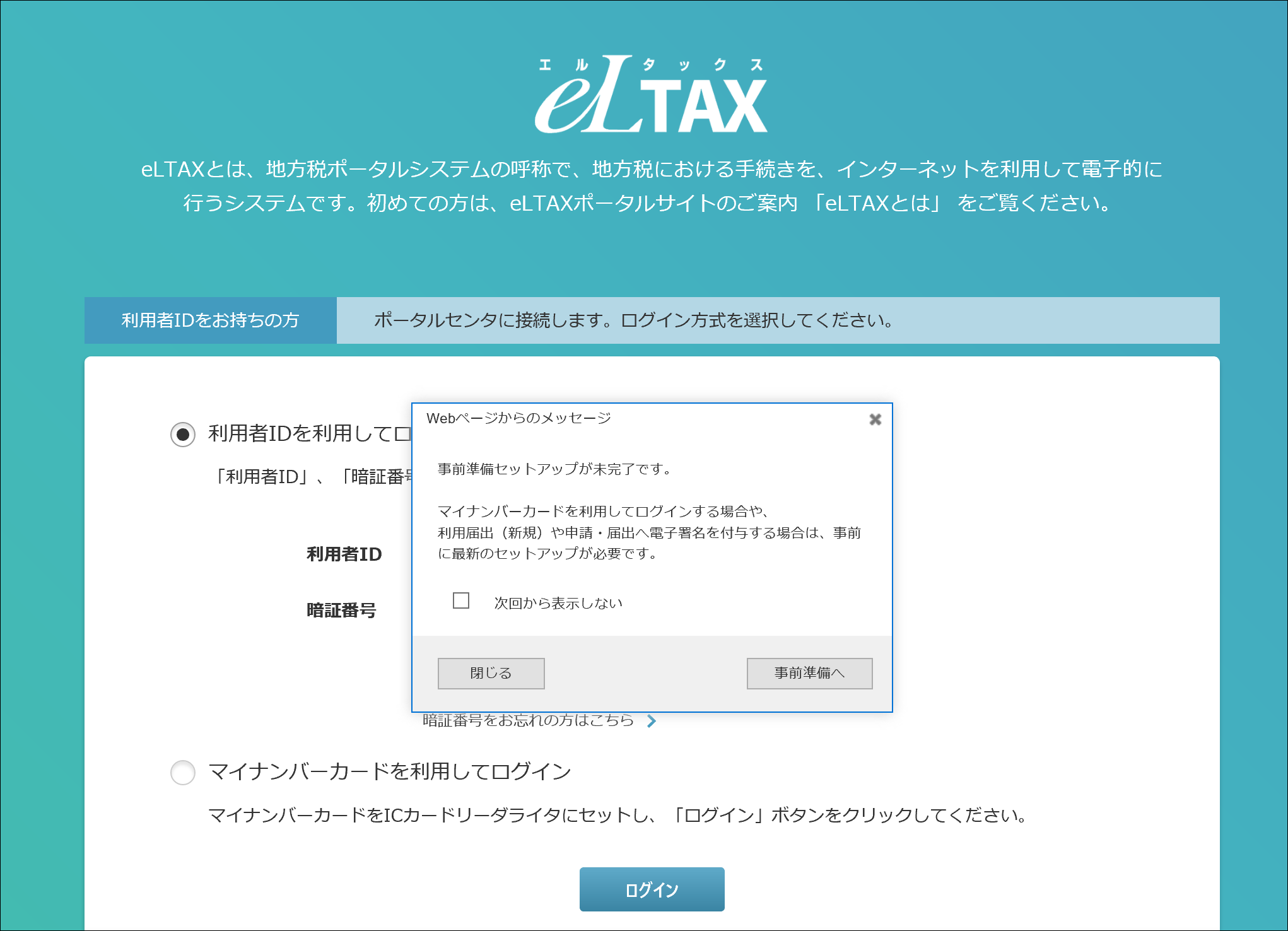Close the Webページからのメッセージ dialog with X
Viewport: 1288px width, 931px height.
(x=875, y=419)
